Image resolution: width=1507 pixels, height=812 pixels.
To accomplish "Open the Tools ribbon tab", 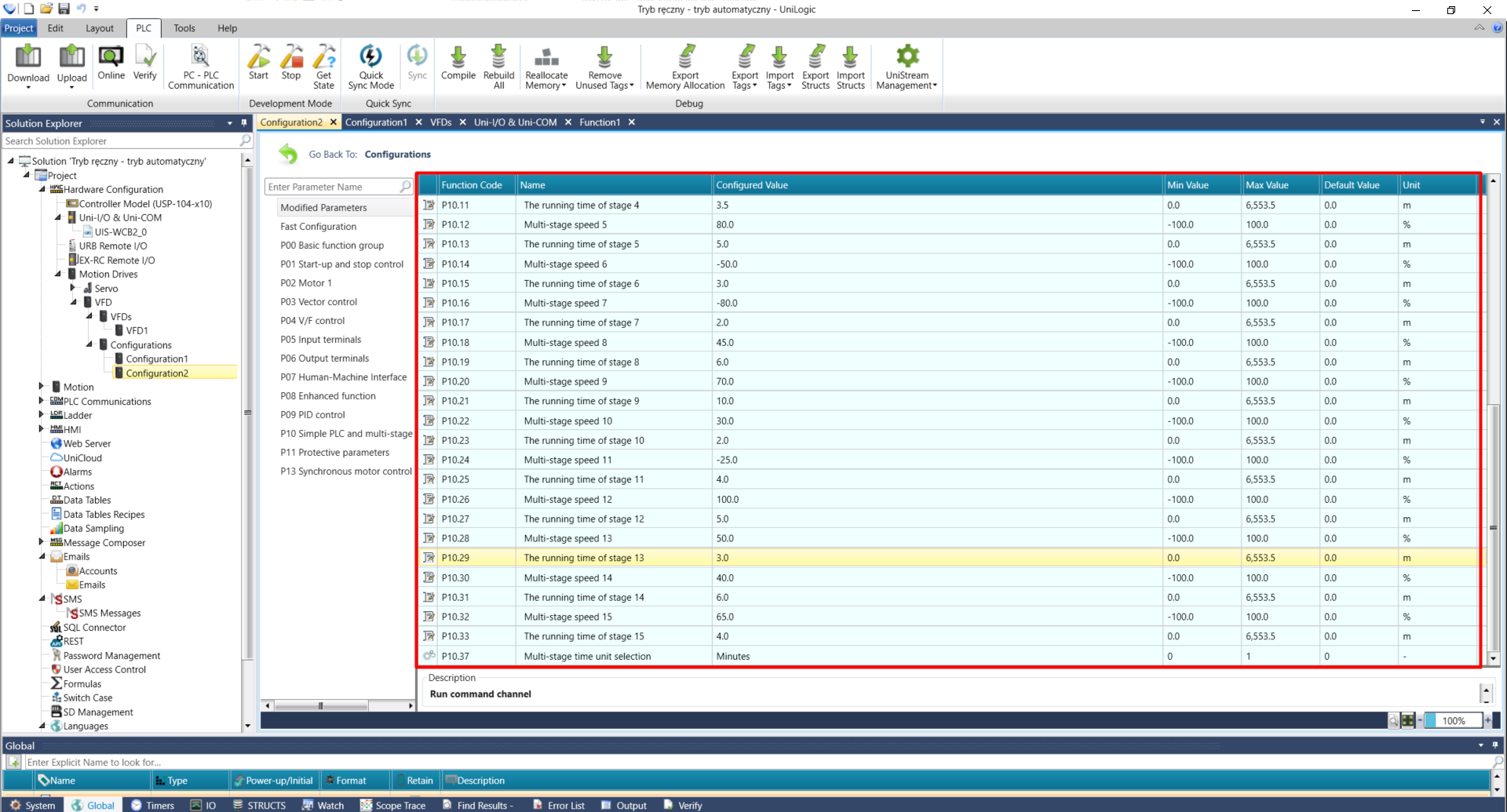I will pos(184,28).
